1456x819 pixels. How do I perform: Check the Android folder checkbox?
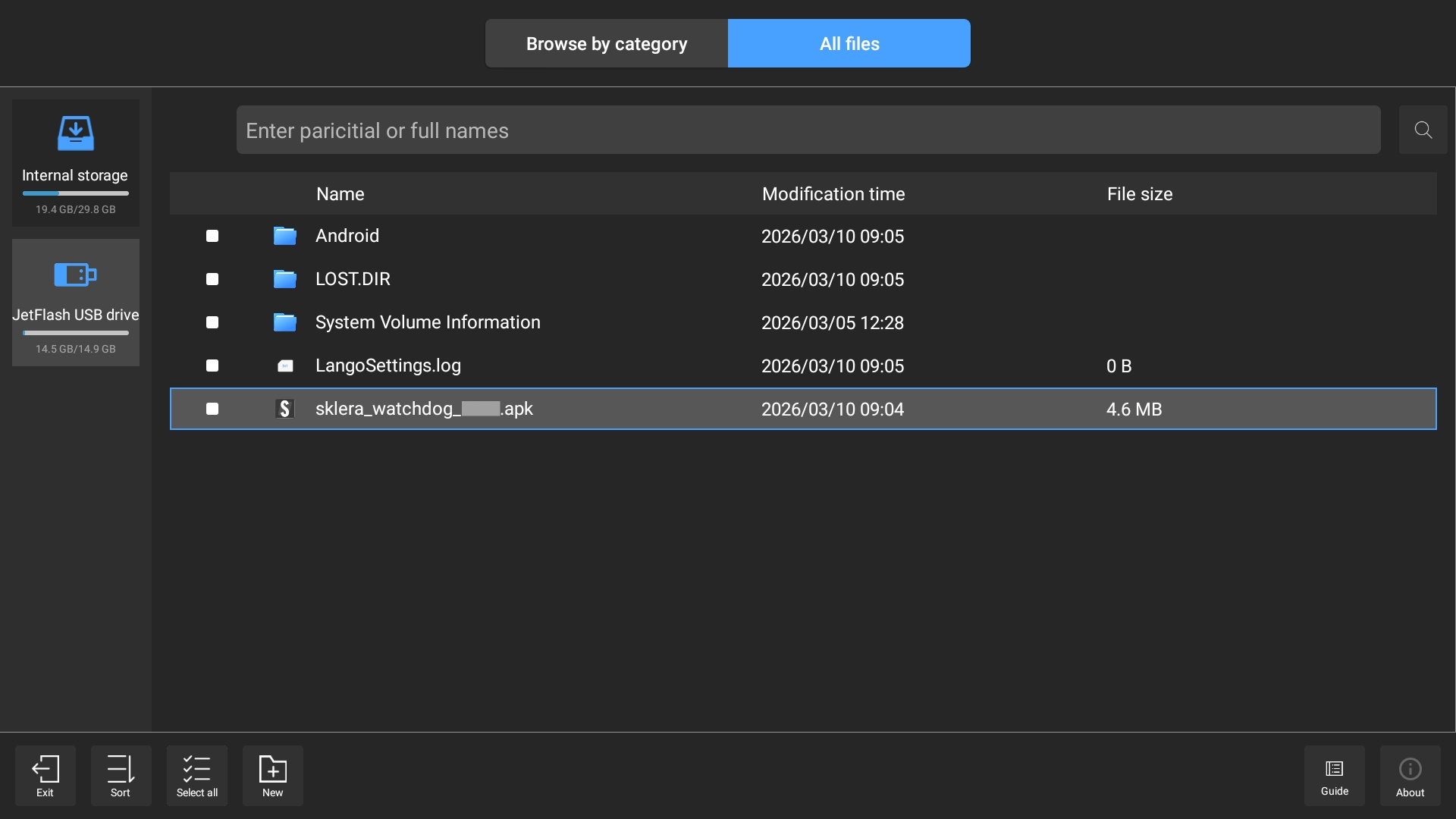coord(212,236)
